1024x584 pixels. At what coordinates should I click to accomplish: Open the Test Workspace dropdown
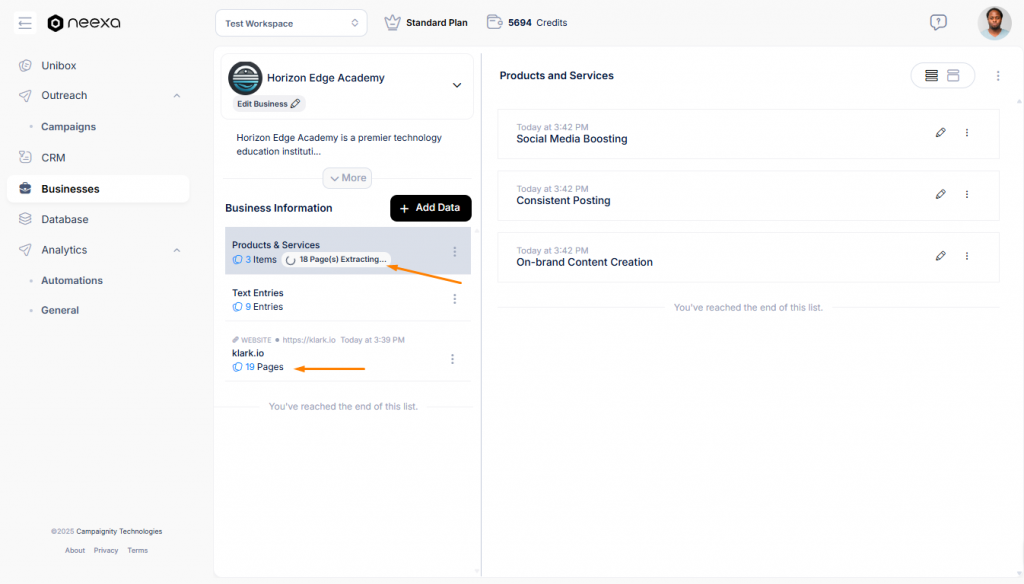click(291, 23)
